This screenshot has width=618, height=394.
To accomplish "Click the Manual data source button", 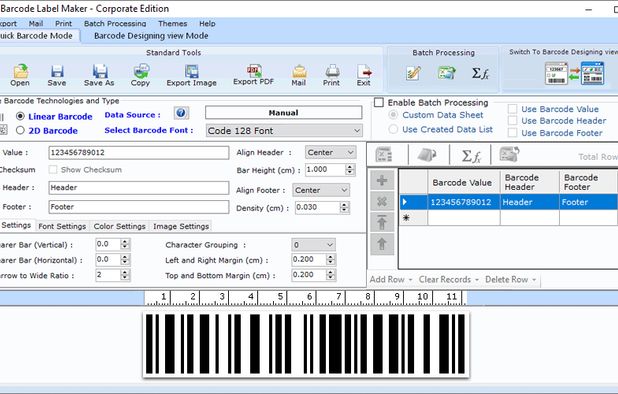I will pyautogui.click(x=283, y=113).
